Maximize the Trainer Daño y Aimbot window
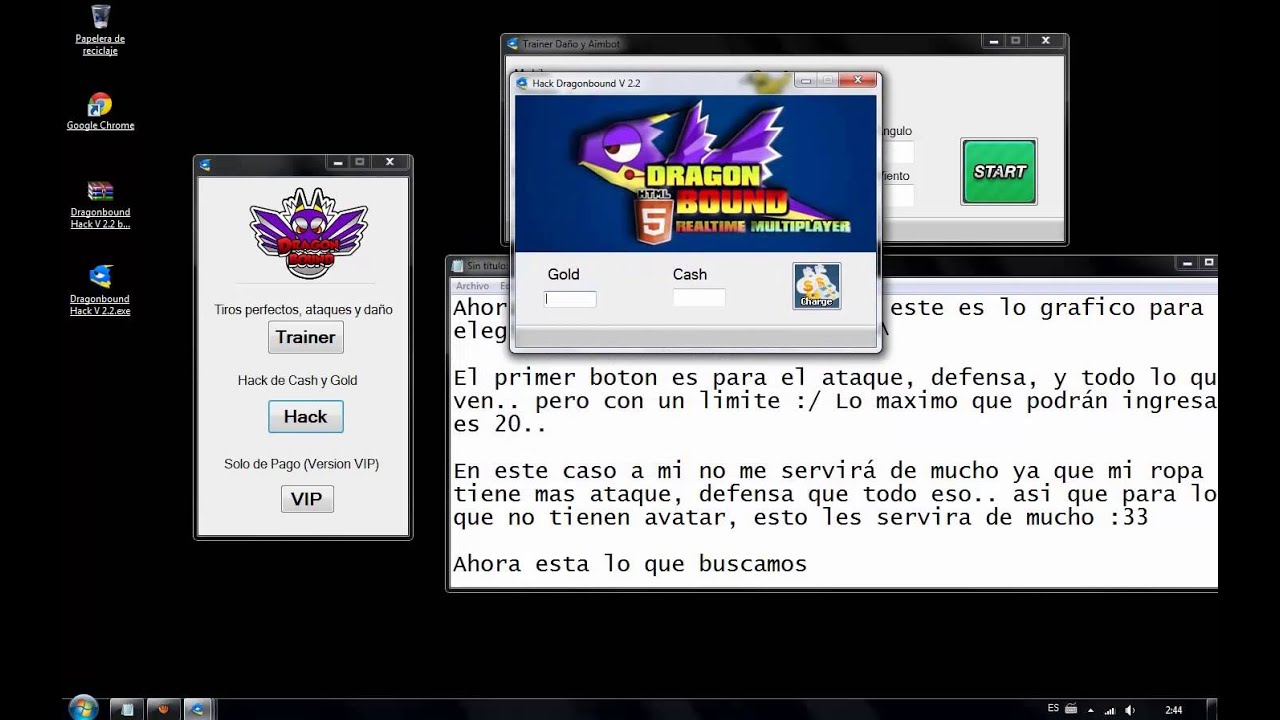 point(1015,41)
